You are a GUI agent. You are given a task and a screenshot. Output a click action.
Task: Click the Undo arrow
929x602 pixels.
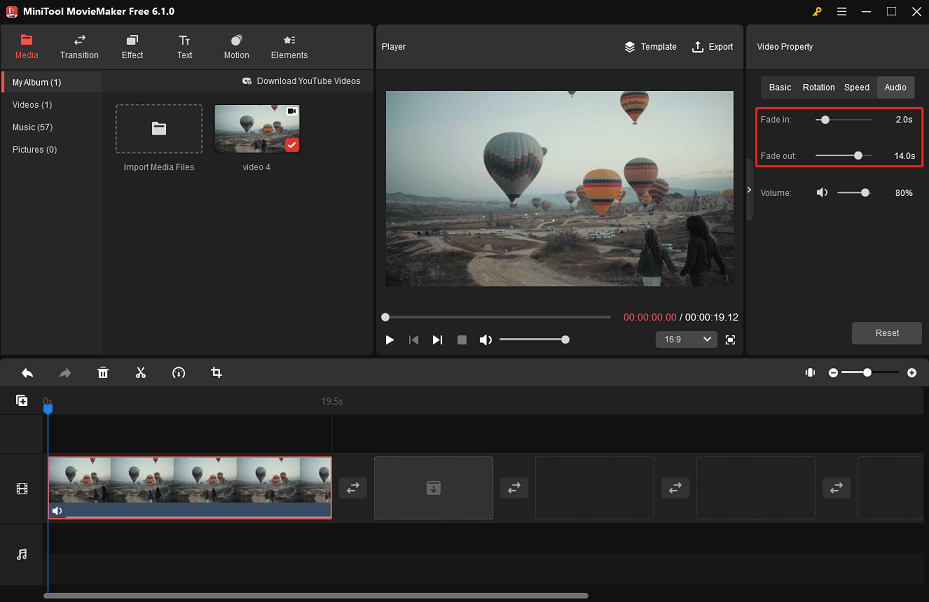point(27,373)
